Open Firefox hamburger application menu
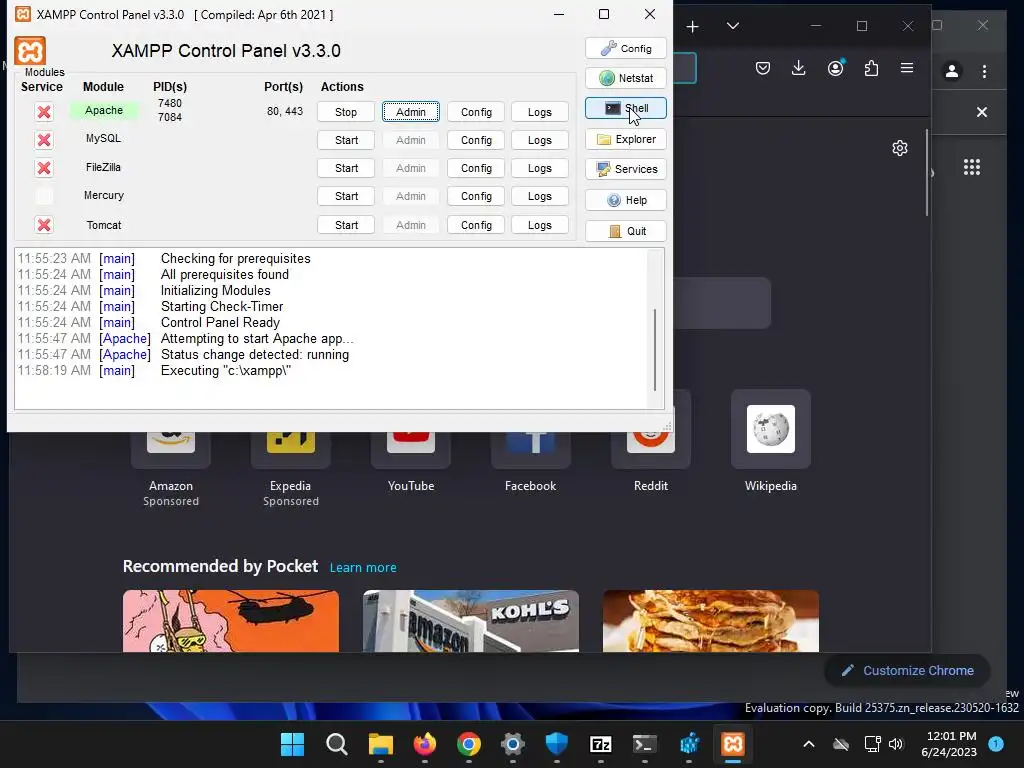The height and width of the screenshot is (768, 1024). [906, 68]
